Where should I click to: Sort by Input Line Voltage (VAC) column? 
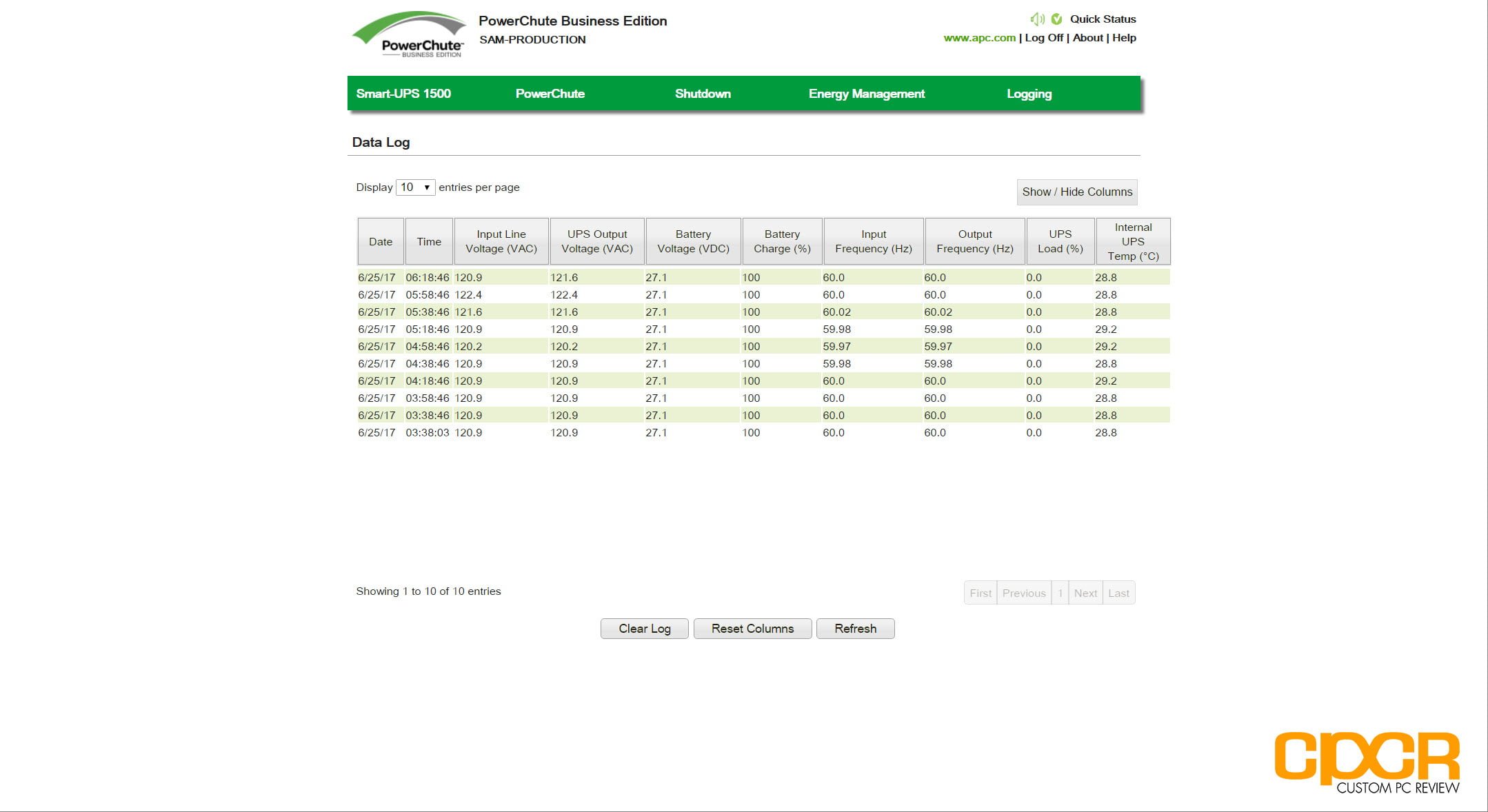pyautogui.click(x=501, y=241)
